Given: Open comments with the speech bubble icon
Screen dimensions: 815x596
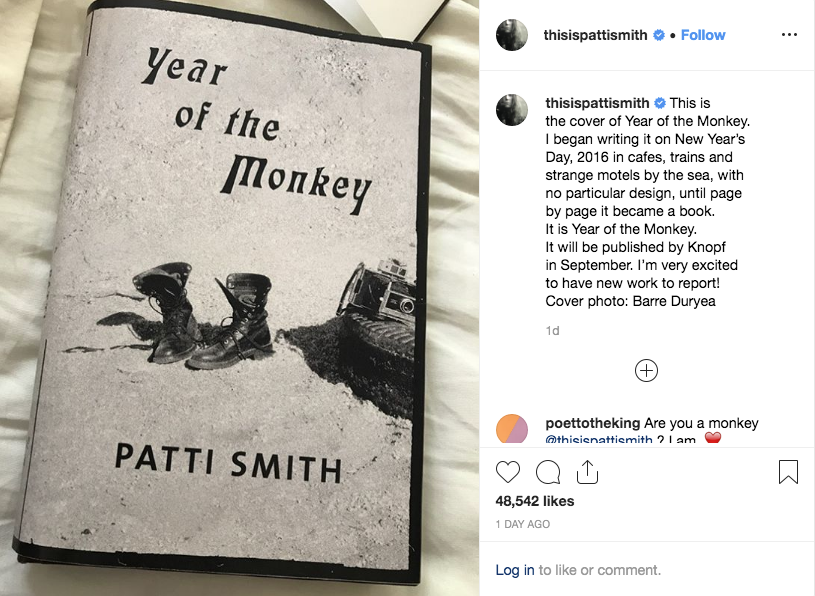Looking at the screenshot, I should click(548, 471).
